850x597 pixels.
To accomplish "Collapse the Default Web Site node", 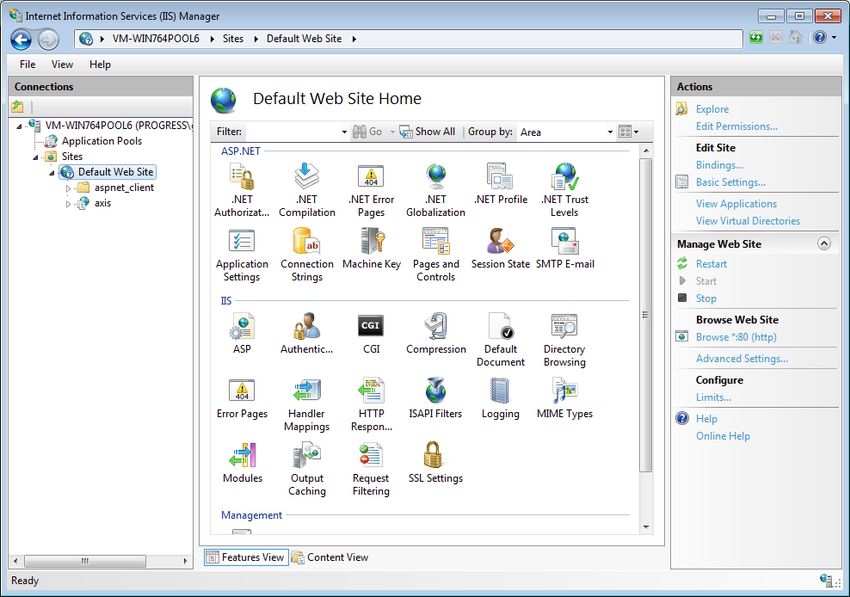I will pyautogui.click(x=52, y=173).
